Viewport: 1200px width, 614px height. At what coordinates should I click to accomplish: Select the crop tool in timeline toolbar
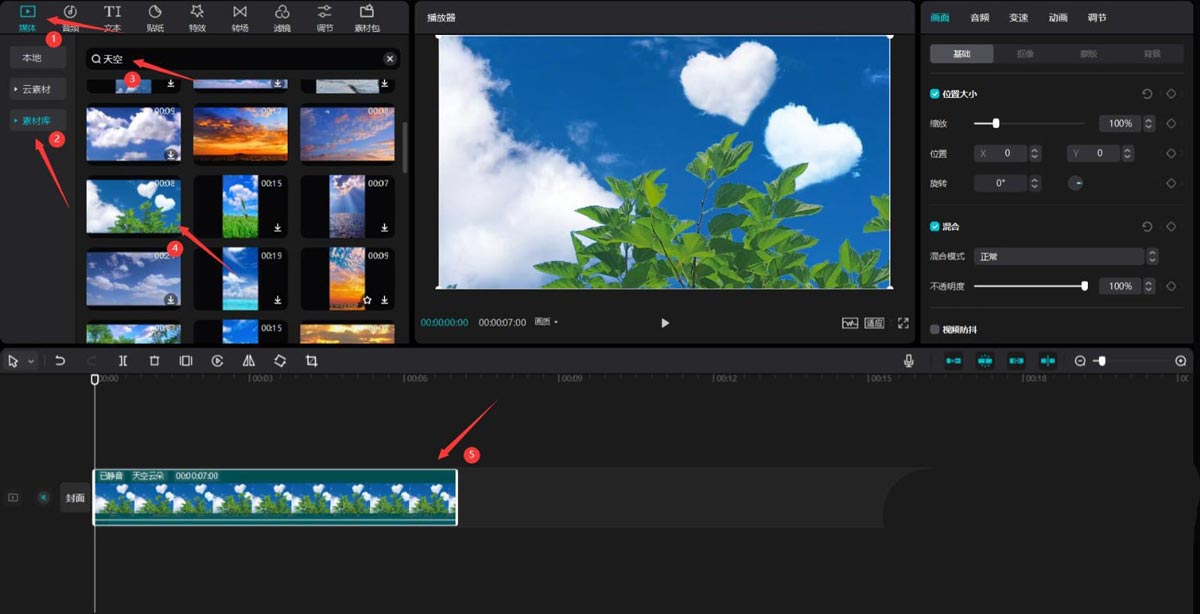tap(312, 361)
